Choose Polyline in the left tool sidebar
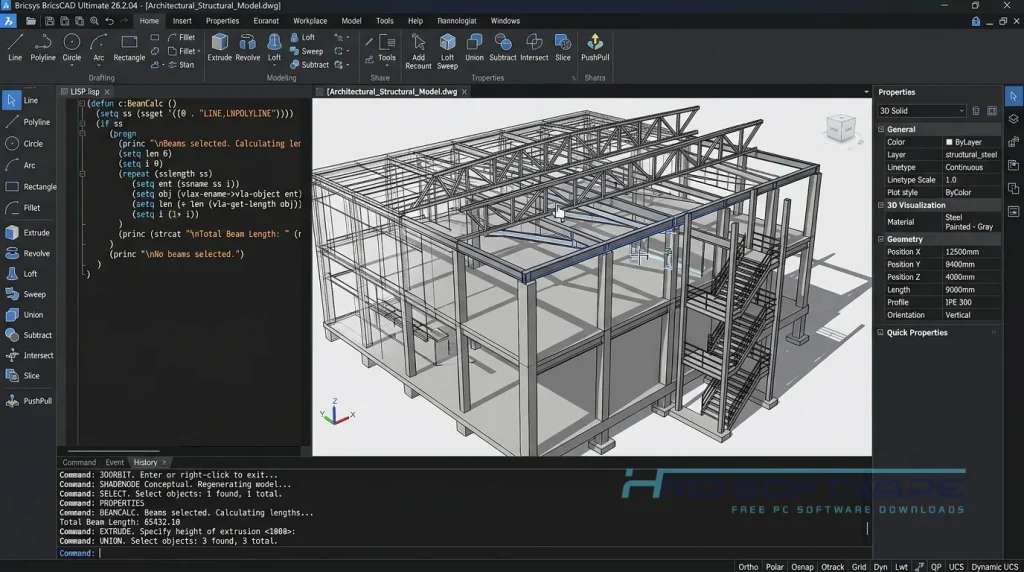 tap(28, 122)
